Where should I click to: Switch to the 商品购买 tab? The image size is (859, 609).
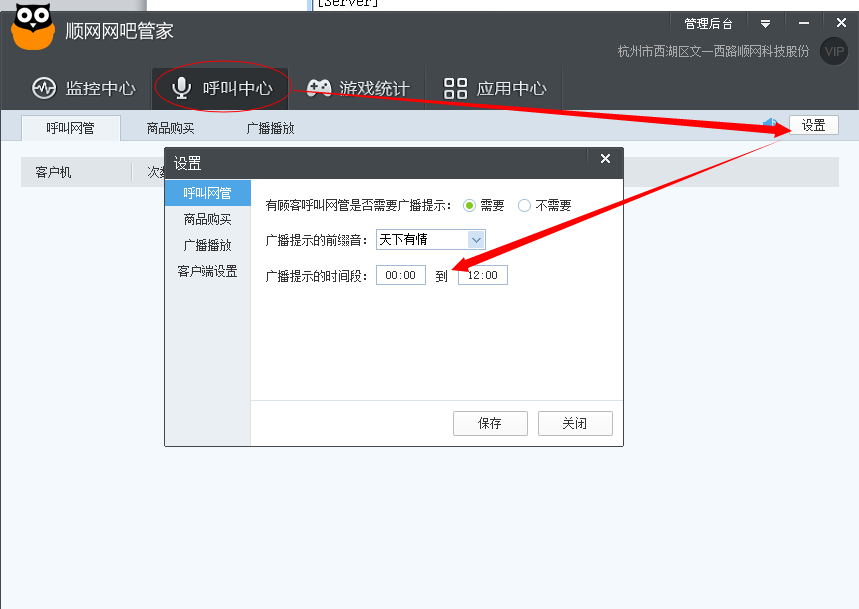(170, 128)
